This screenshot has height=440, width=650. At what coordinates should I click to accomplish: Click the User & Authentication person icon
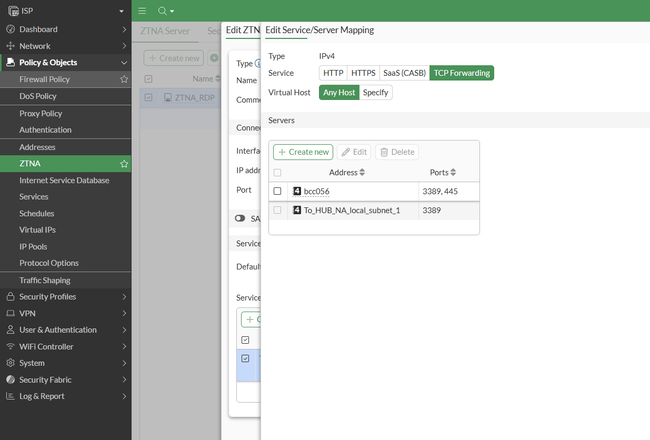coord(10,330)
